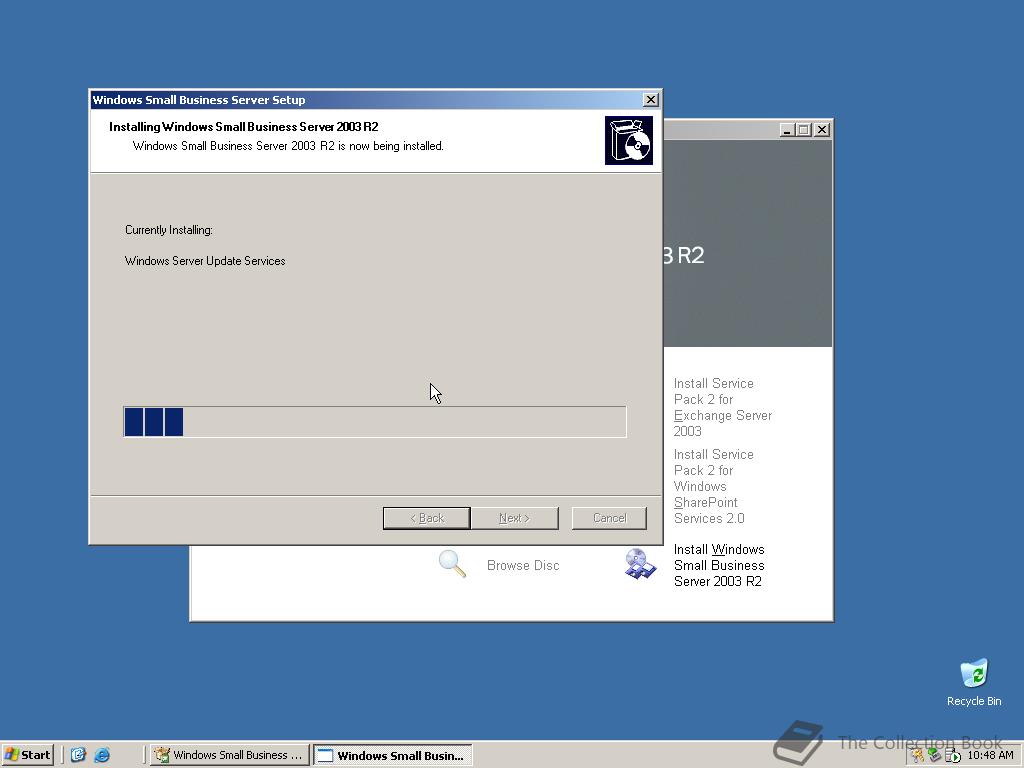The height and width of the screenshot is (768, 1024).
Task: Close the background autorun window
Action: click(x=822, y=130)
